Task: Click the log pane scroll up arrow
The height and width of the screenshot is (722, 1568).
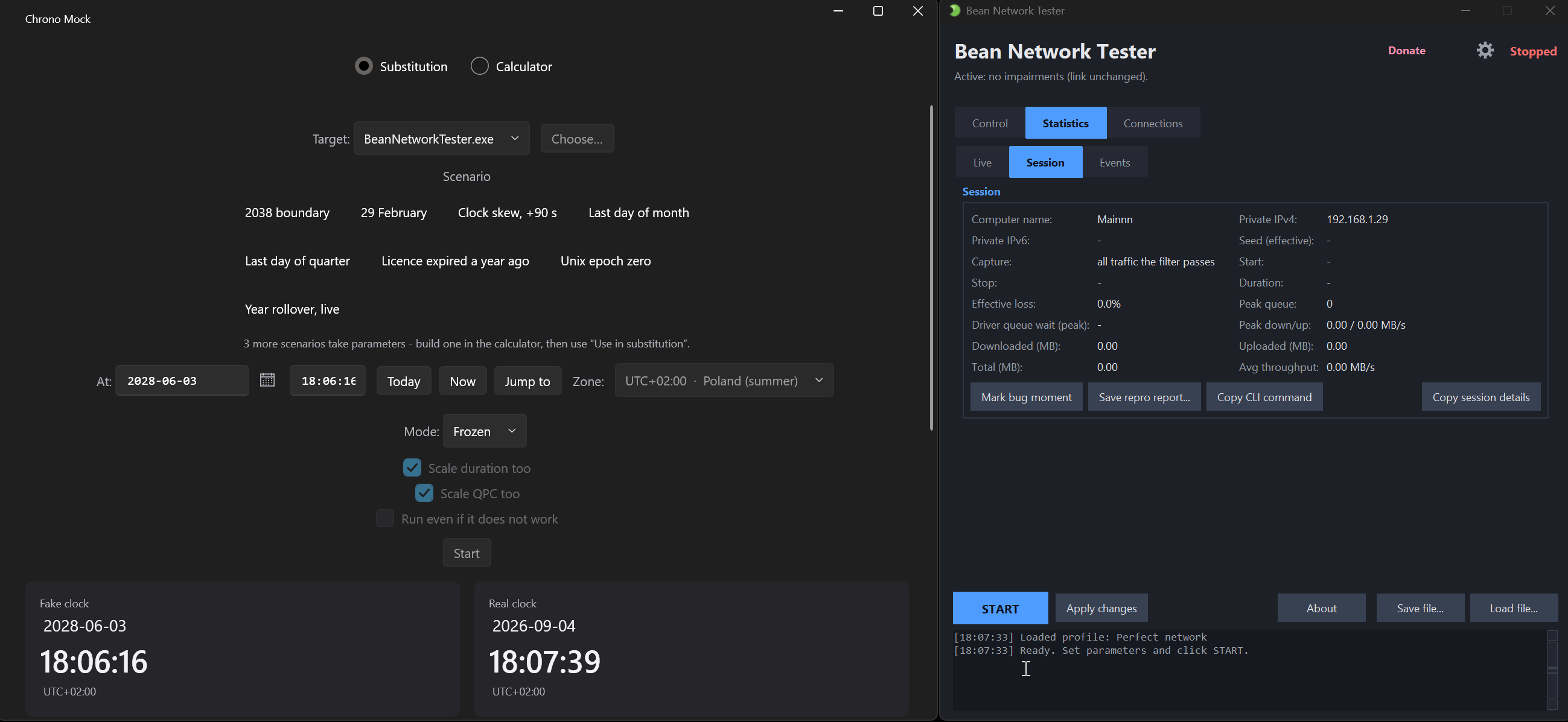Action: [1552, 635]
